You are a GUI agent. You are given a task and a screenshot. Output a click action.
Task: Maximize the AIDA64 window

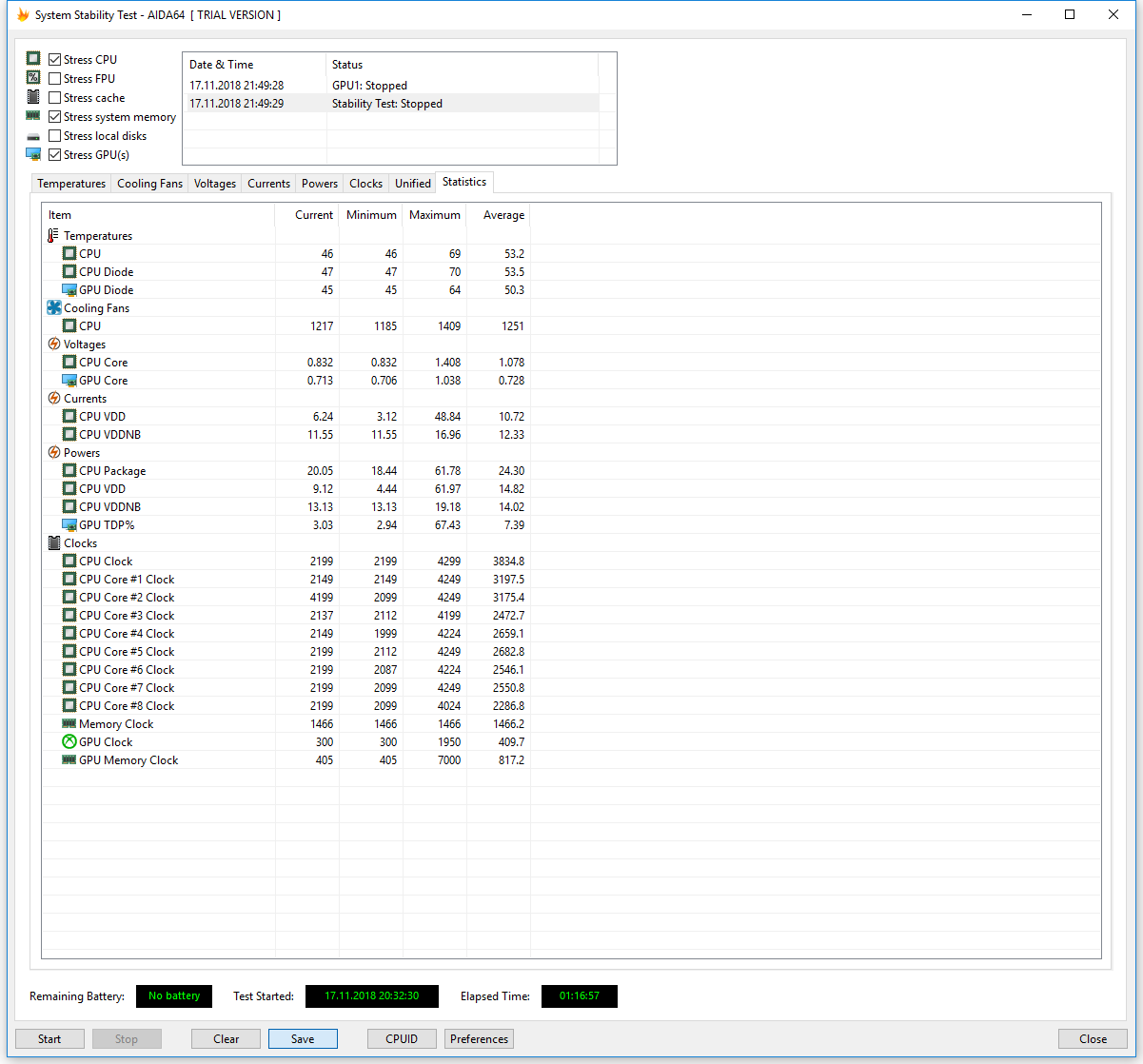1070,14
